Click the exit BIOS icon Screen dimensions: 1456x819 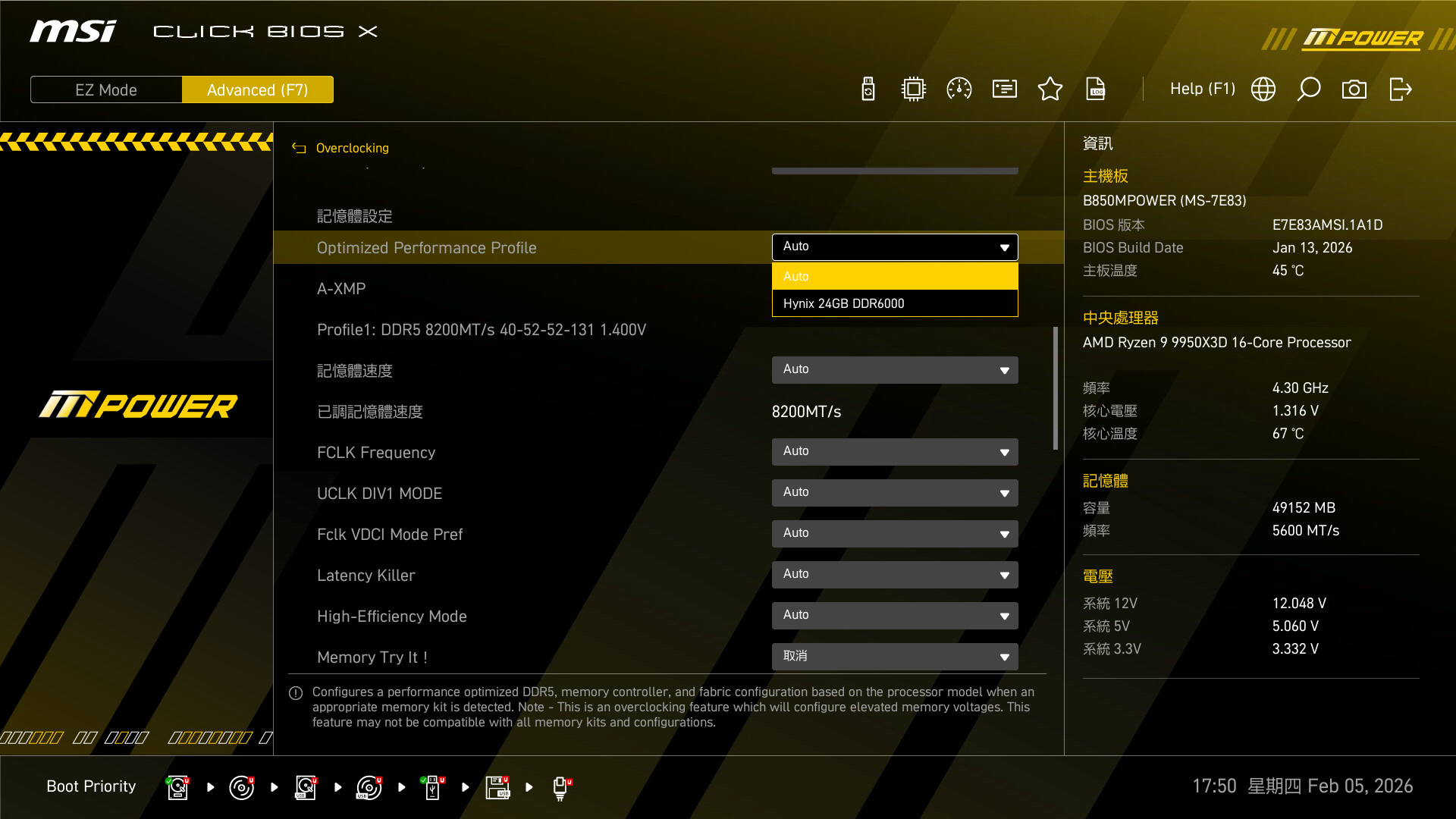[1400, 89]
